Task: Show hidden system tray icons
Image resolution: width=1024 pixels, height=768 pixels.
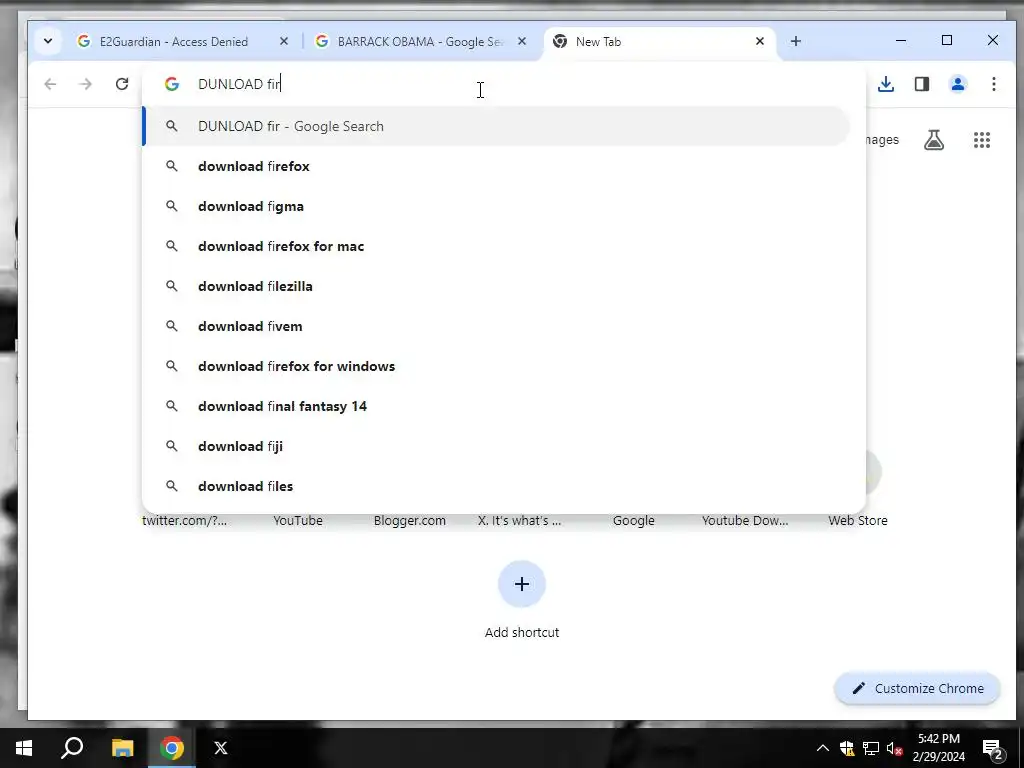Action: coord(823,748)
